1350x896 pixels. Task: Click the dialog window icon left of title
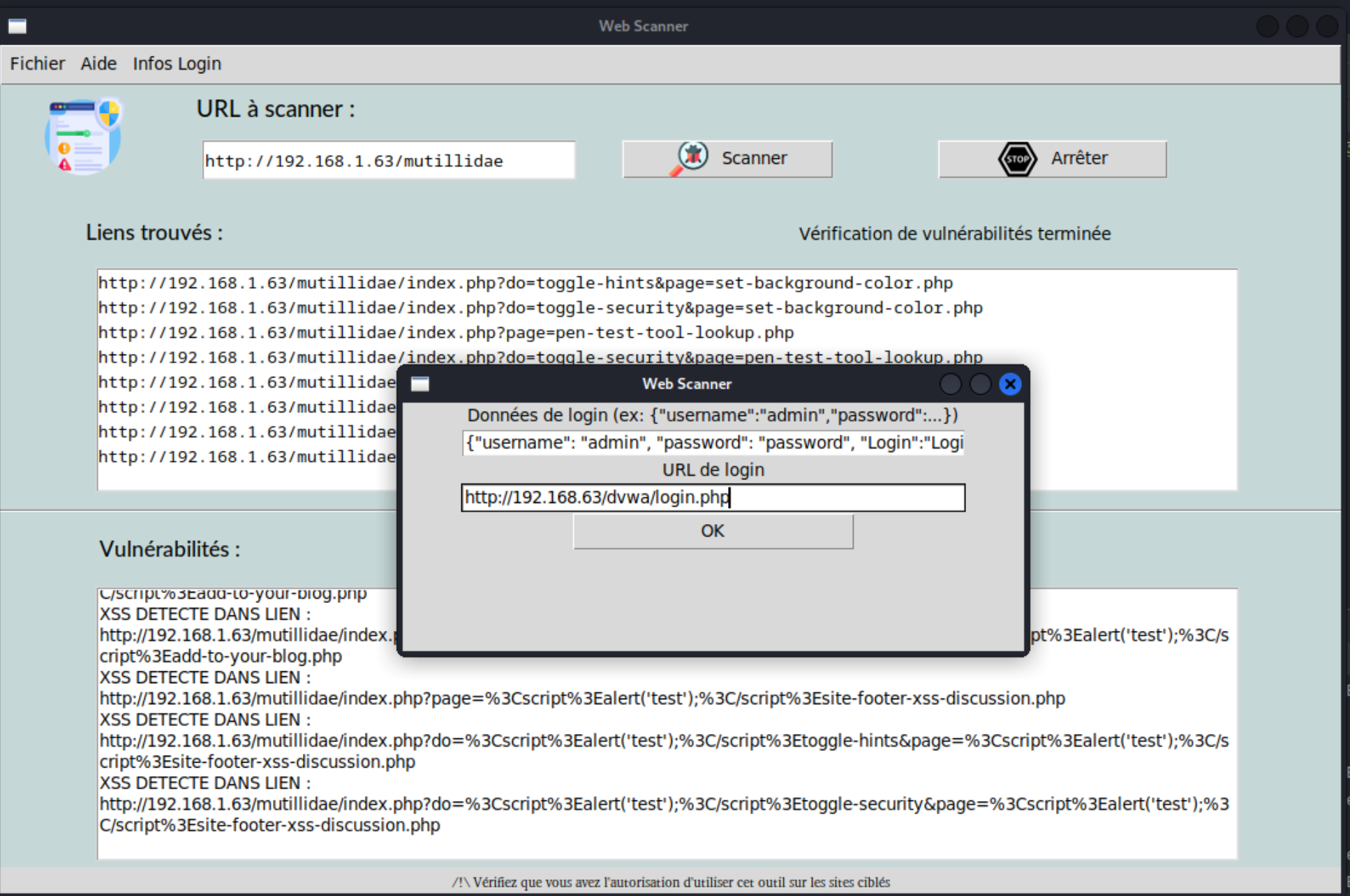click(x=420, y=383)
